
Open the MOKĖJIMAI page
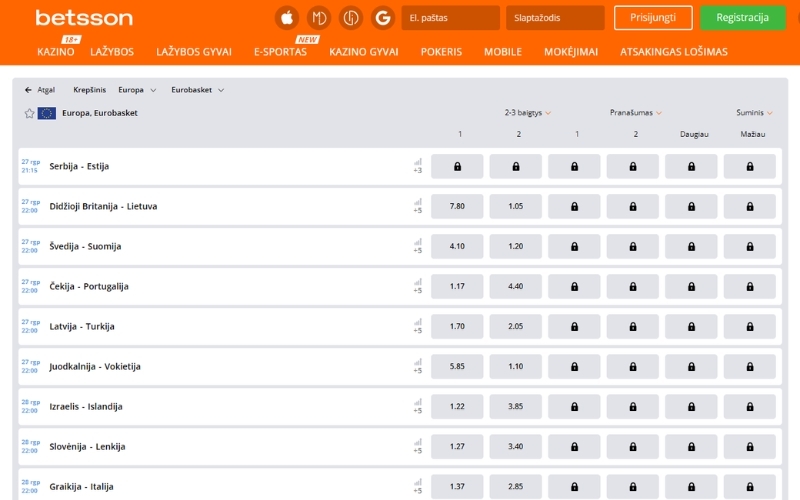pyautogui.click(x=570, y=52)
